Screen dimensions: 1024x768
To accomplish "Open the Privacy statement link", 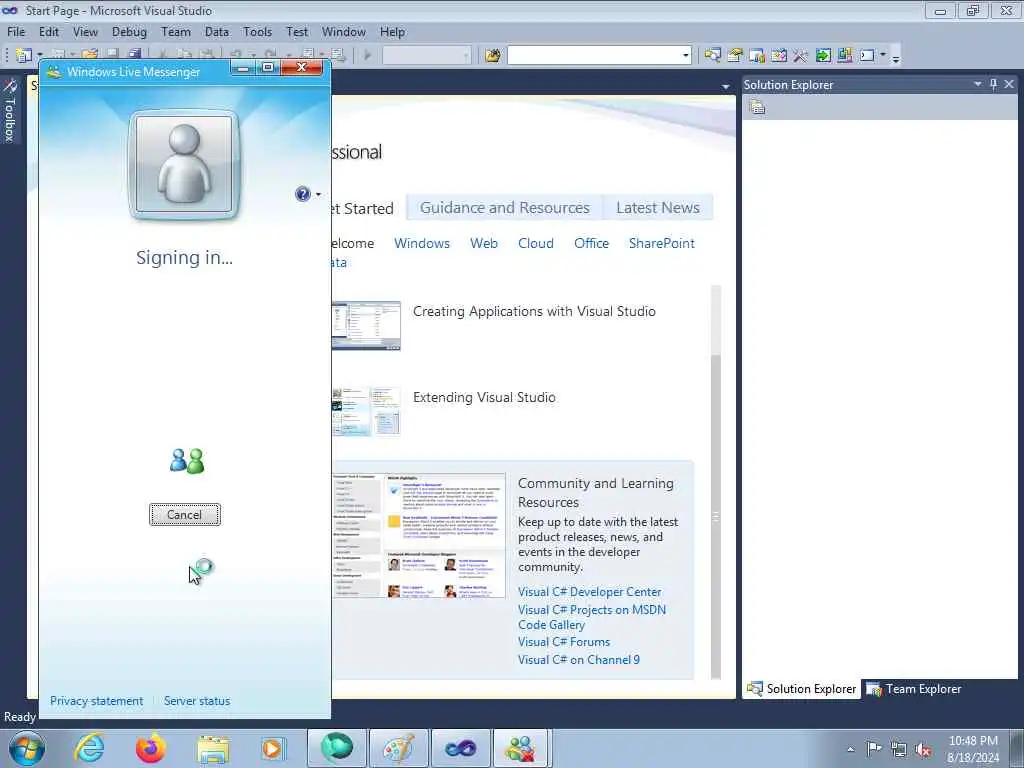I will coord(97,701).
